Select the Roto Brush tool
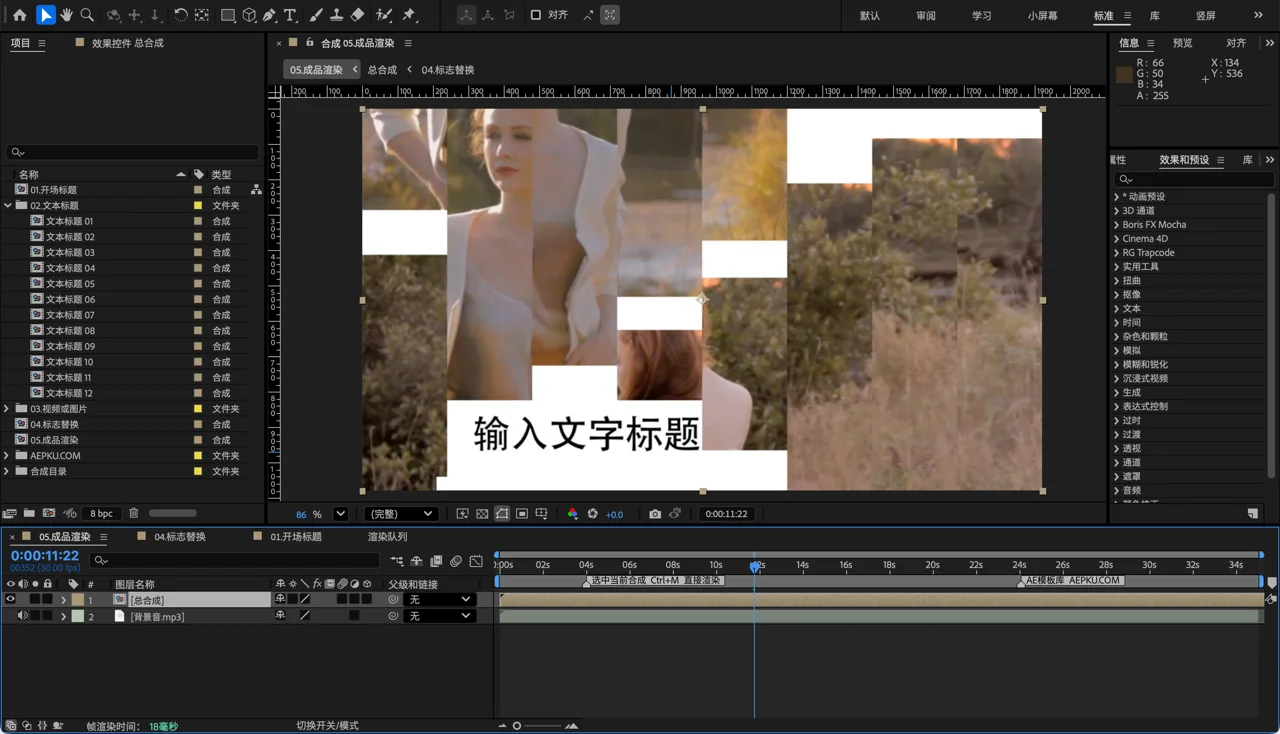 click(384, 15)
